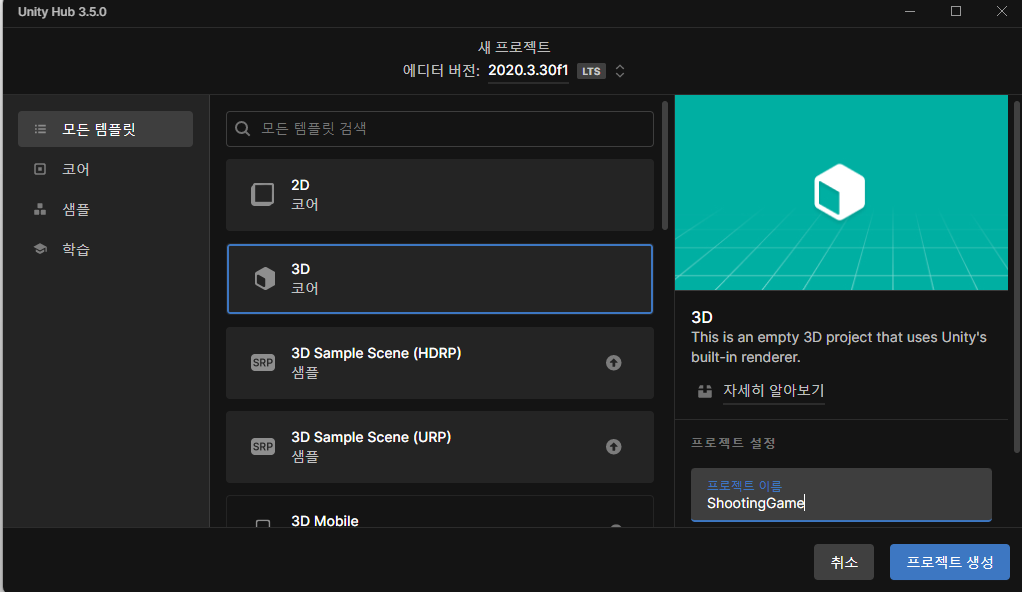
Task: Open the editor version selector arrows
Action: point(620,71)
